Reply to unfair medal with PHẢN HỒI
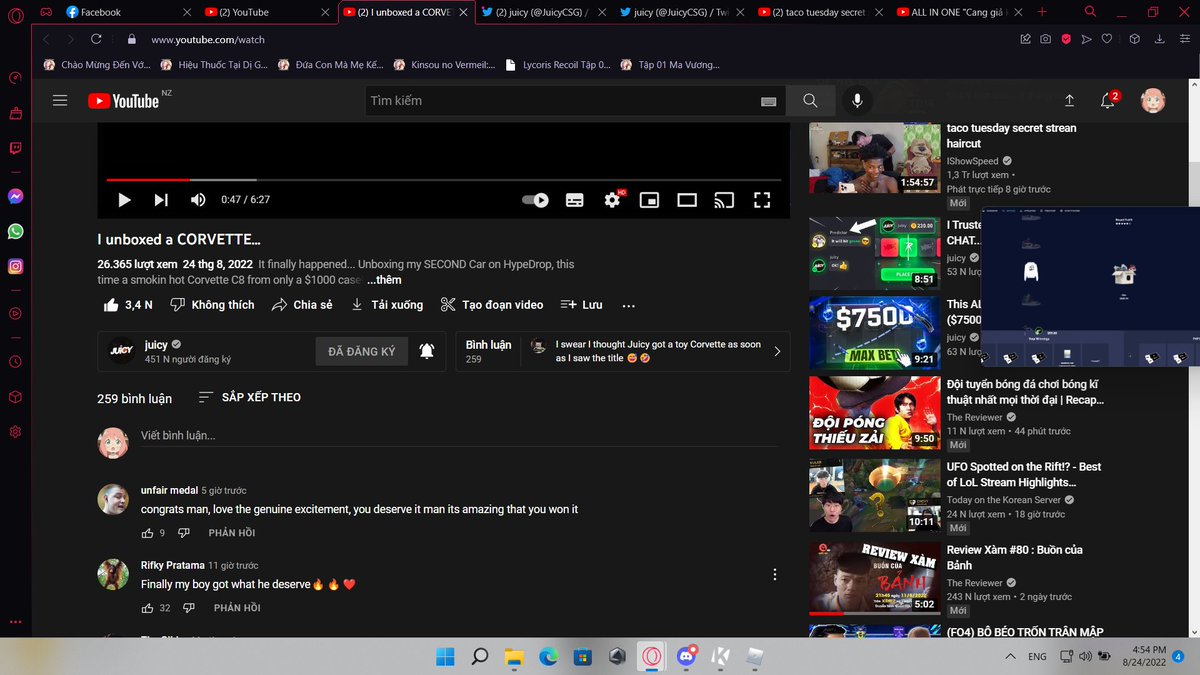Viewport: 1200px width, 675px height. [231, 533]
